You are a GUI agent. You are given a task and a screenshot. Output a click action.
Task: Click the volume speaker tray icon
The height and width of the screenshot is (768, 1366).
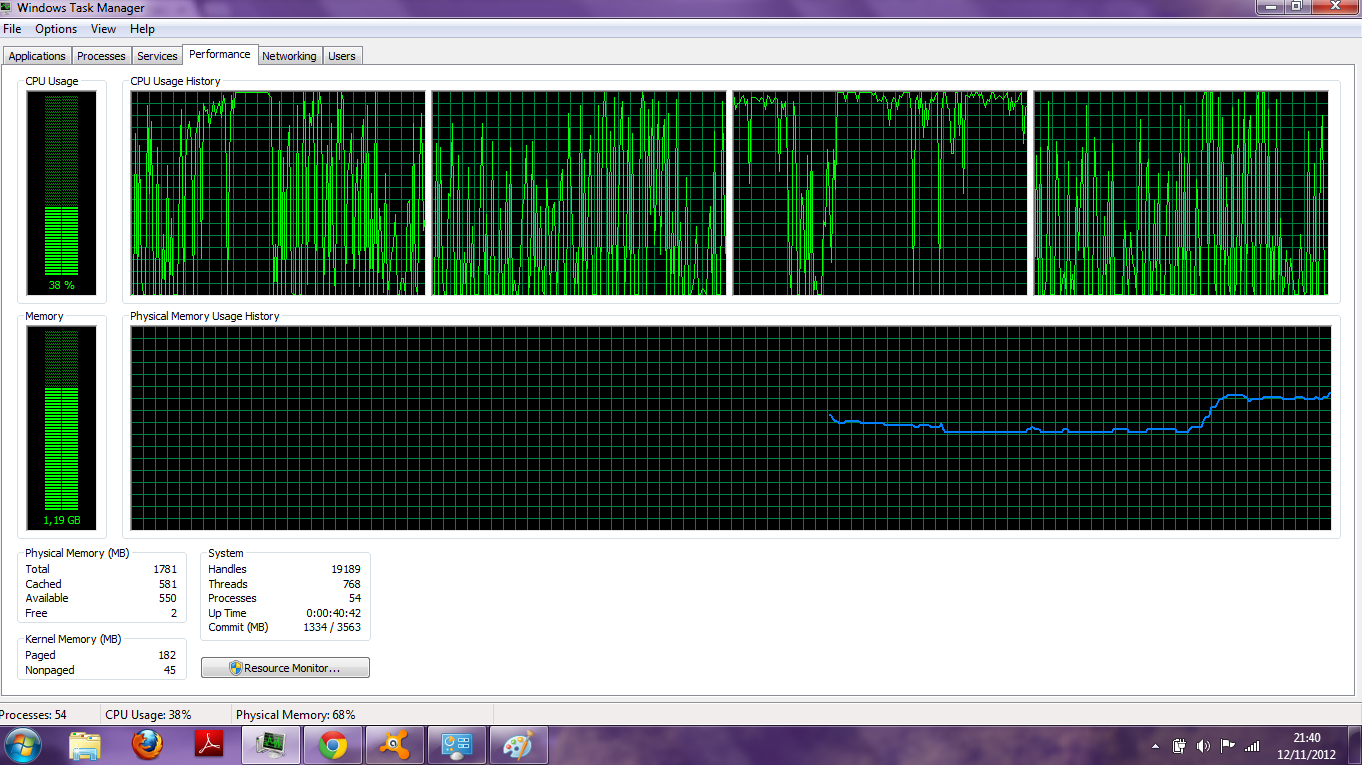click(x=1203, y=746)
